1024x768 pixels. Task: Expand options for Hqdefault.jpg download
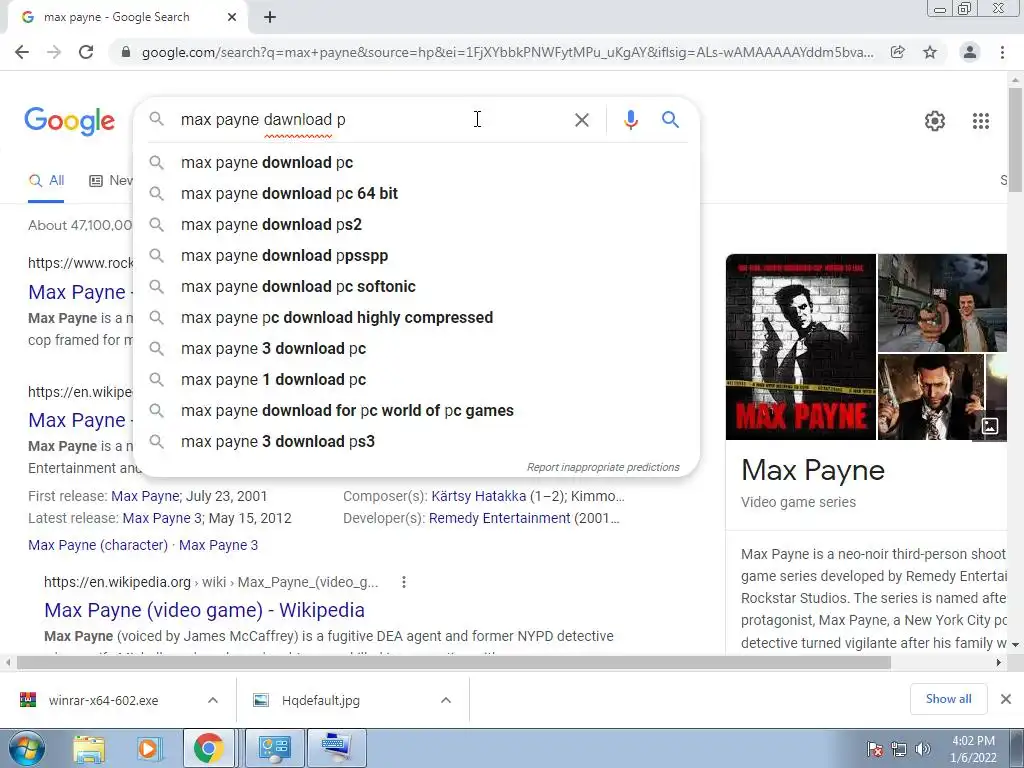pos(445,700)
